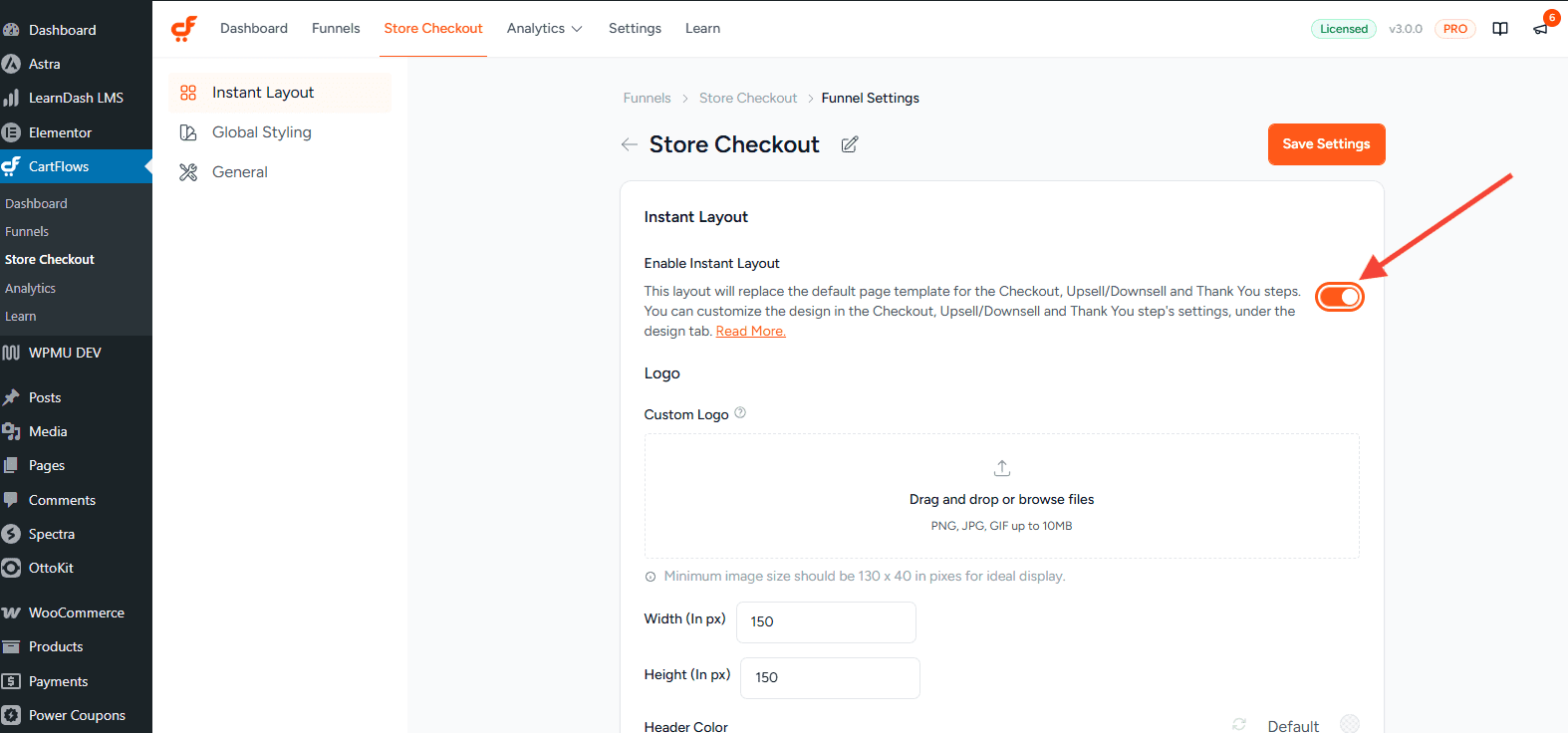Open the What's New megaphone icon
Screen dimensions: 1568x733
(x=1540, y=29)
